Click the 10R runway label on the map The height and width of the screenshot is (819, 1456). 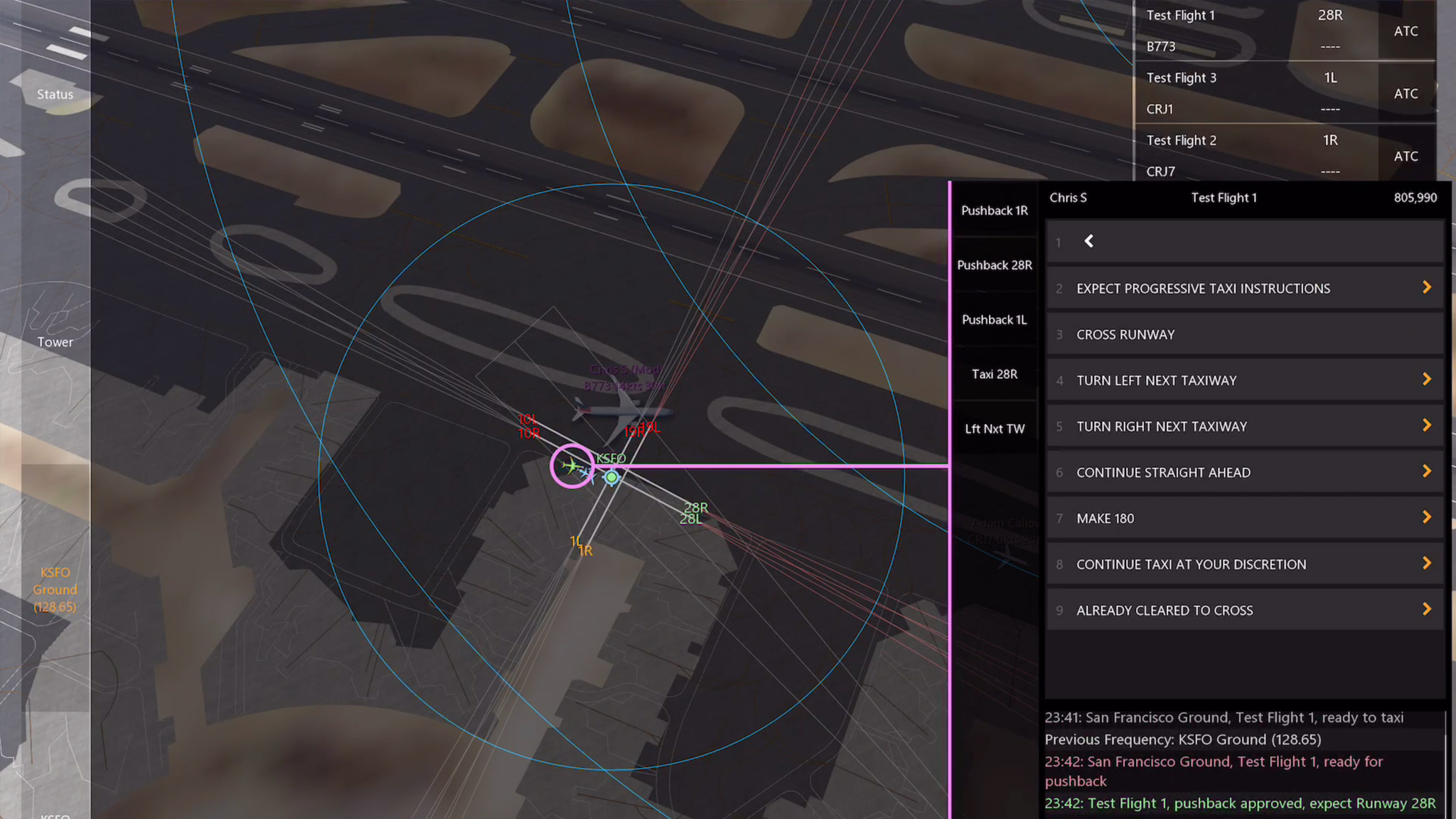point(529,433)
